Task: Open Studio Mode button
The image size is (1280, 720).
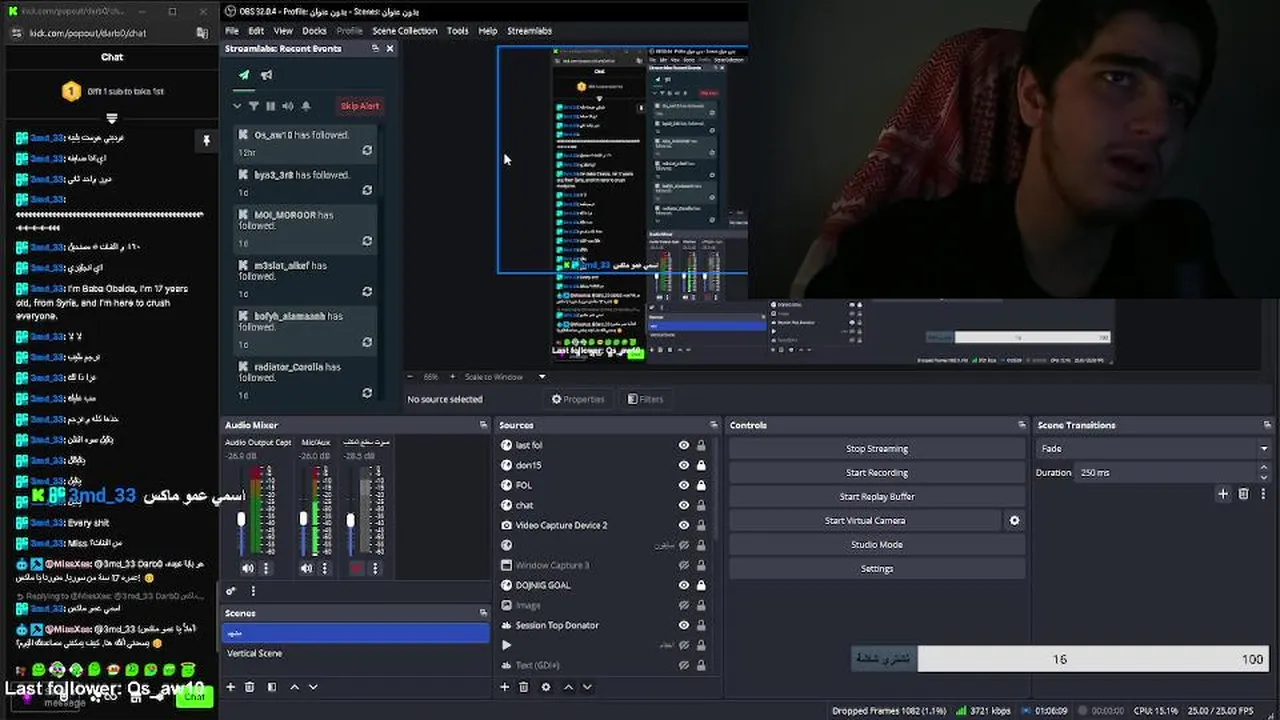Action: click(x=877, y=545)
